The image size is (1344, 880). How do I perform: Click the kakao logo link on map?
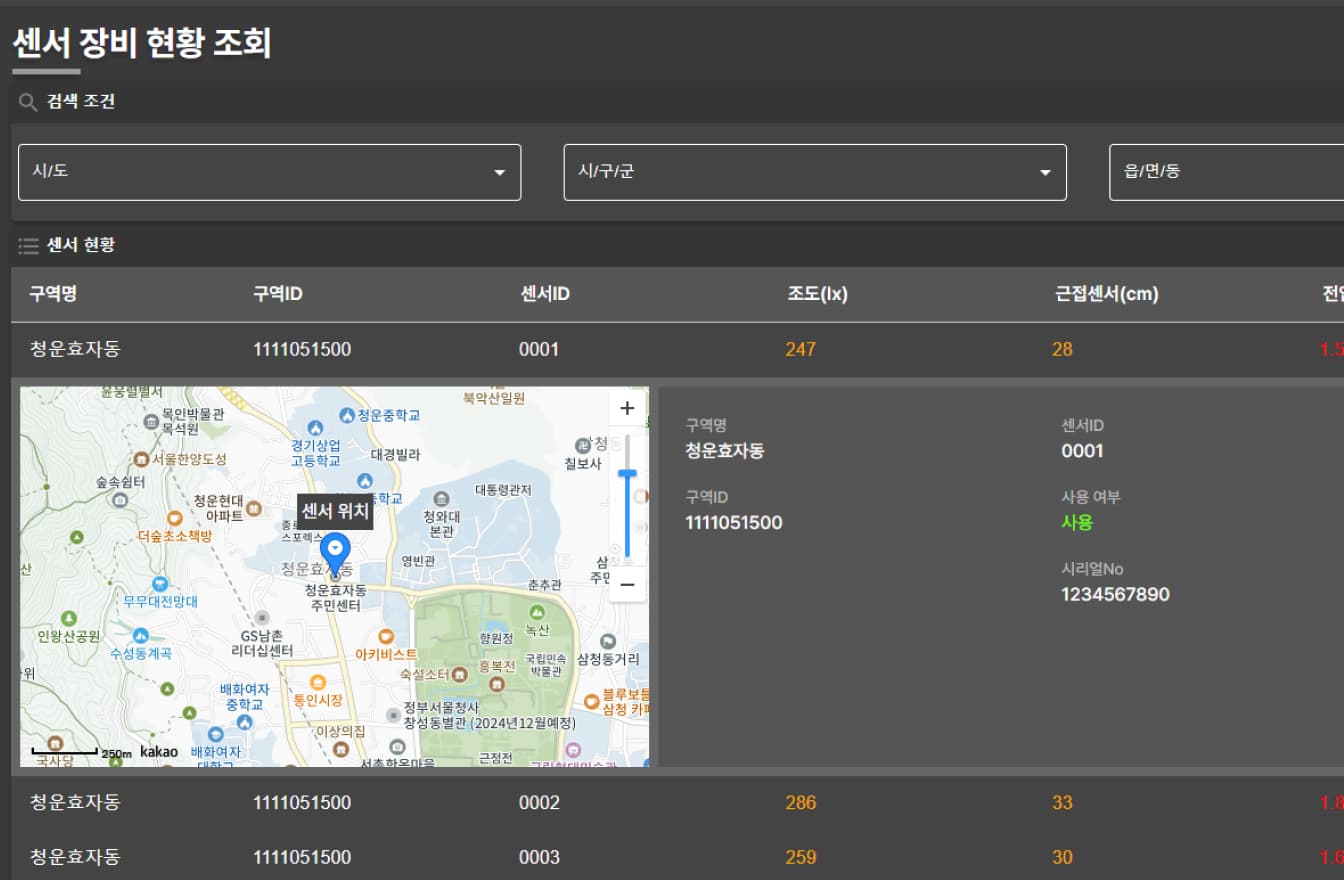pos(158,751)
